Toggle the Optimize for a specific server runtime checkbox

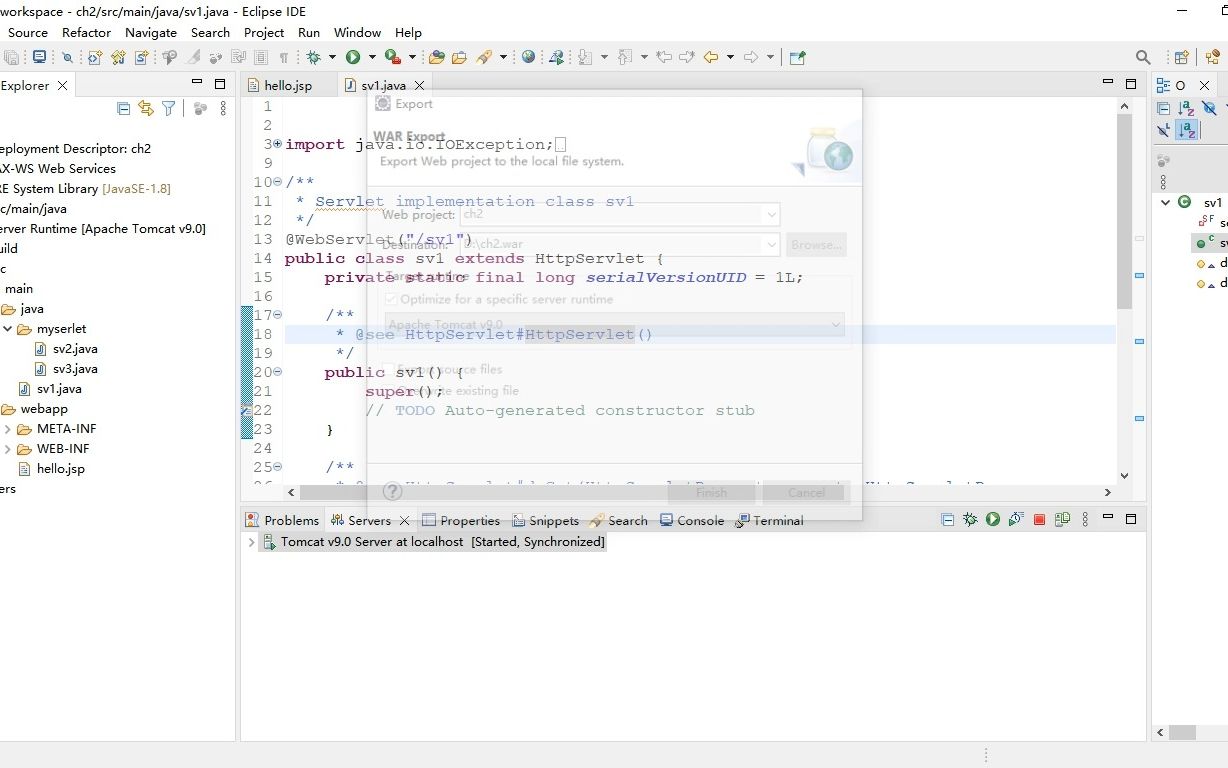[392, 299]
